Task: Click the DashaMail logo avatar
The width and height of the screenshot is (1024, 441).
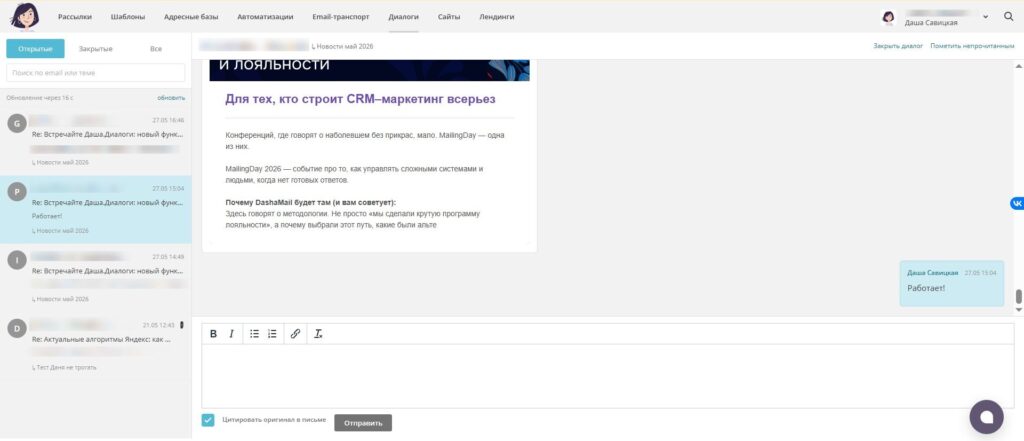Action: (25, 16)
